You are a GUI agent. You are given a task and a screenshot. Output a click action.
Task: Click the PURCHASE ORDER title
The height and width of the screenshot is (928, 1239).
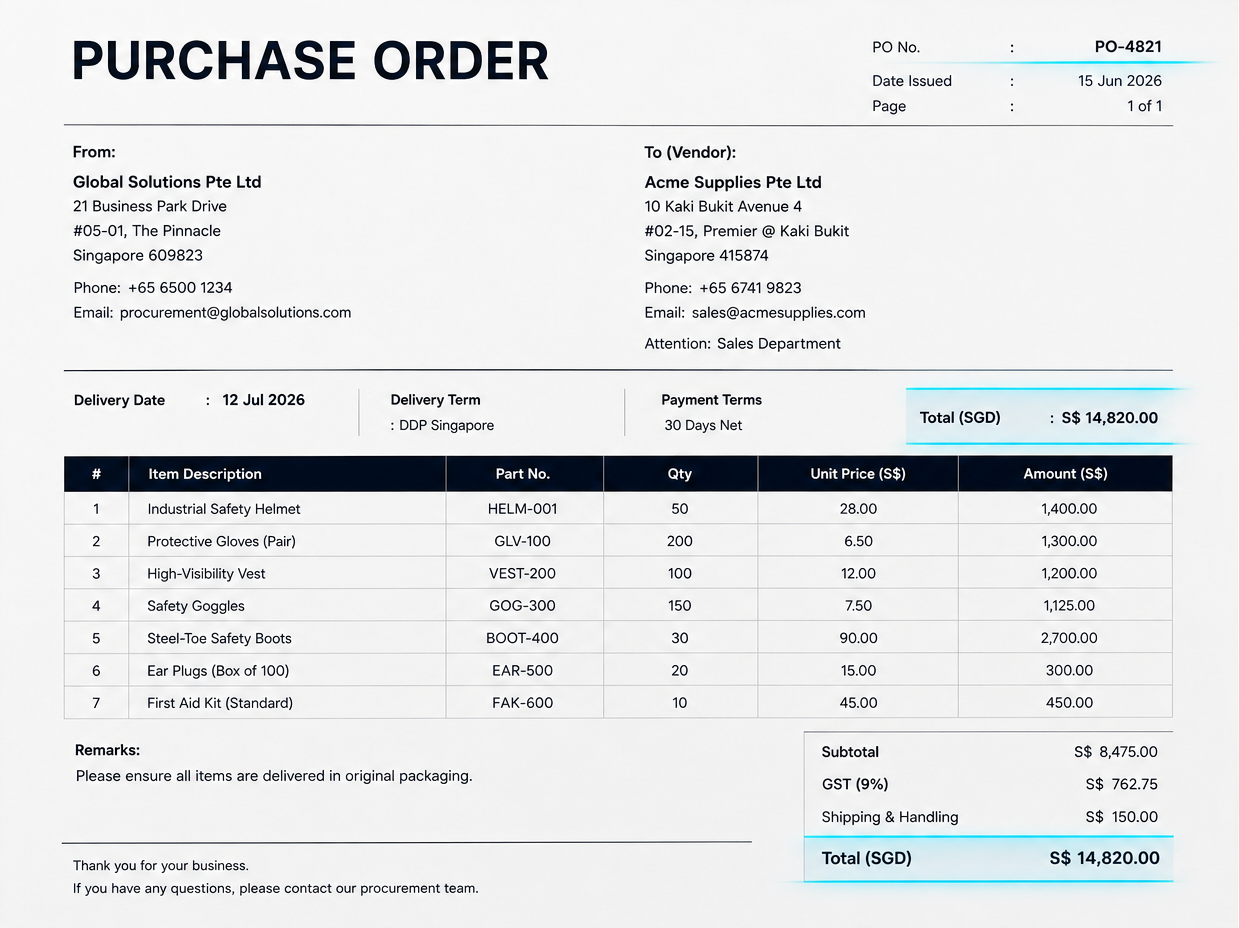coord(310,61)
